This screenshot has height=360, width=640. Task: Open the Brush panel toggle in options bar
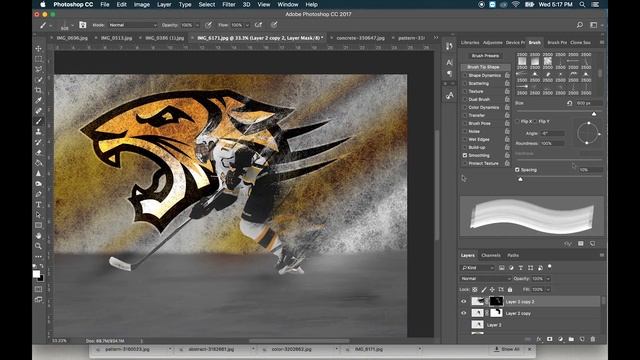pos(83,25)
